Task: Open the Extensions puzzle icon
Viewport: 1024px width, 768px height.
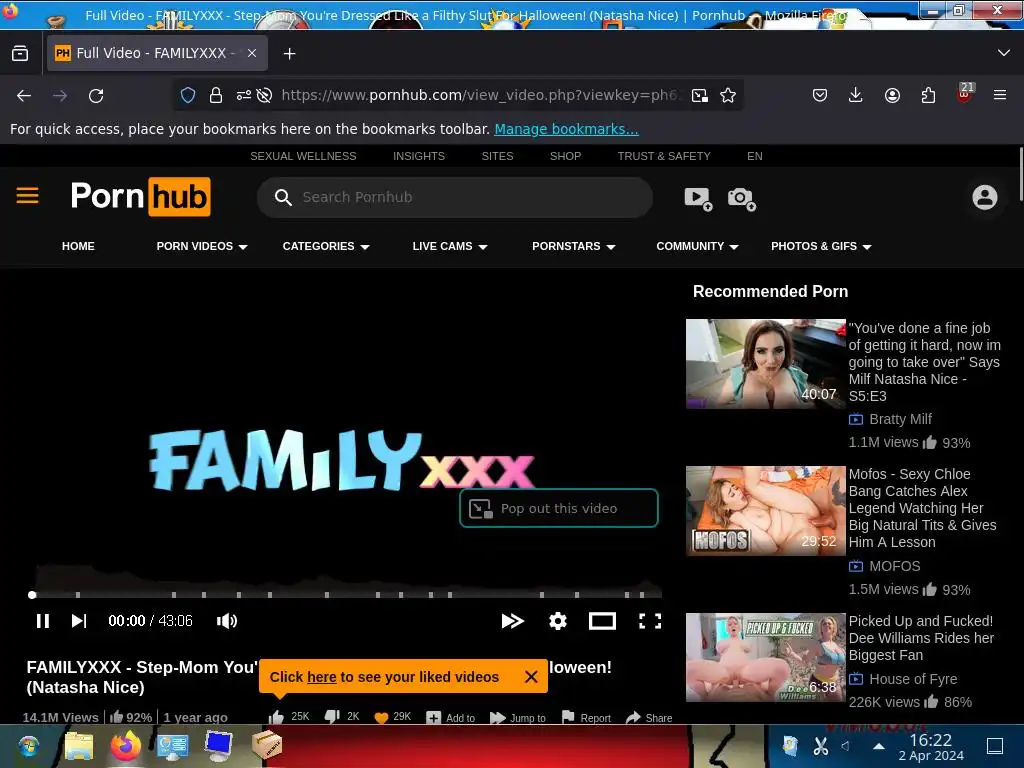Action: click(x=928, y=96)
